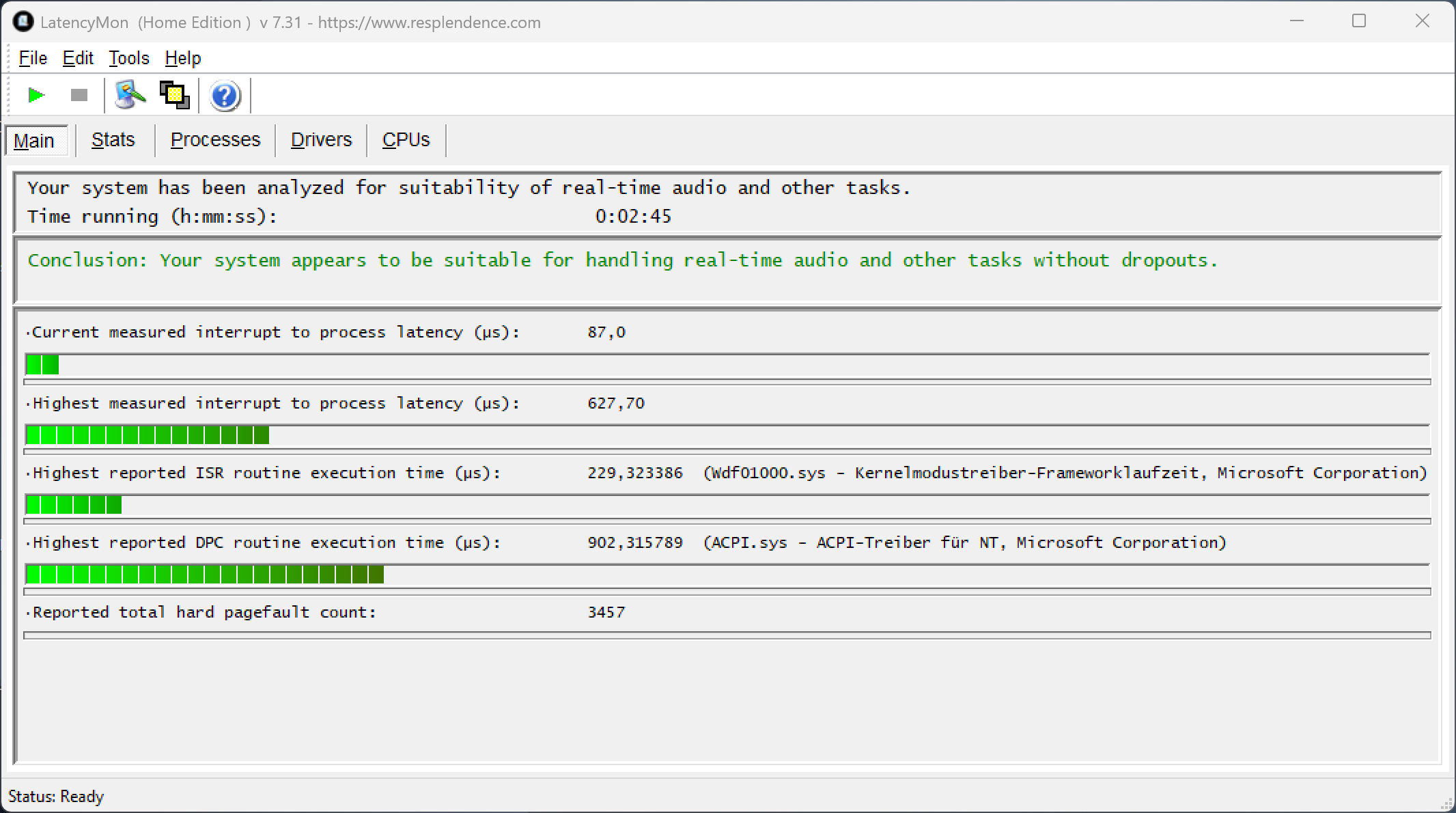Switch to the Processes tab
The image size is (1456, 813).
215,140
